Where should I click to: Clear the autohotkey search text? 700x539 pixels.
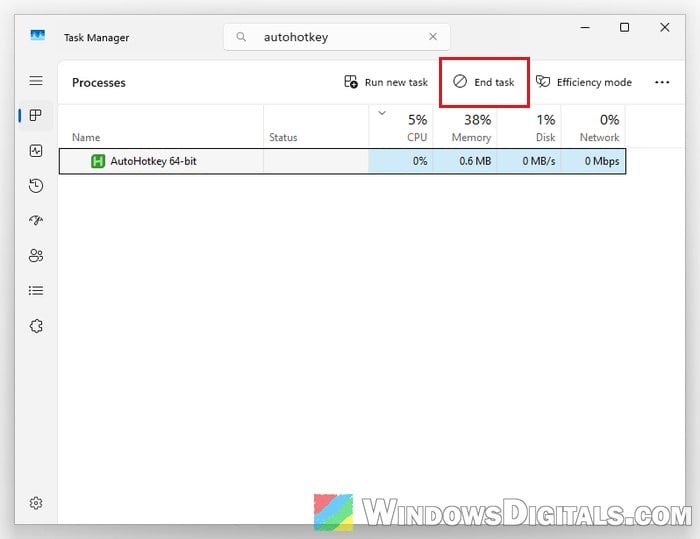(x=433, y=37)
